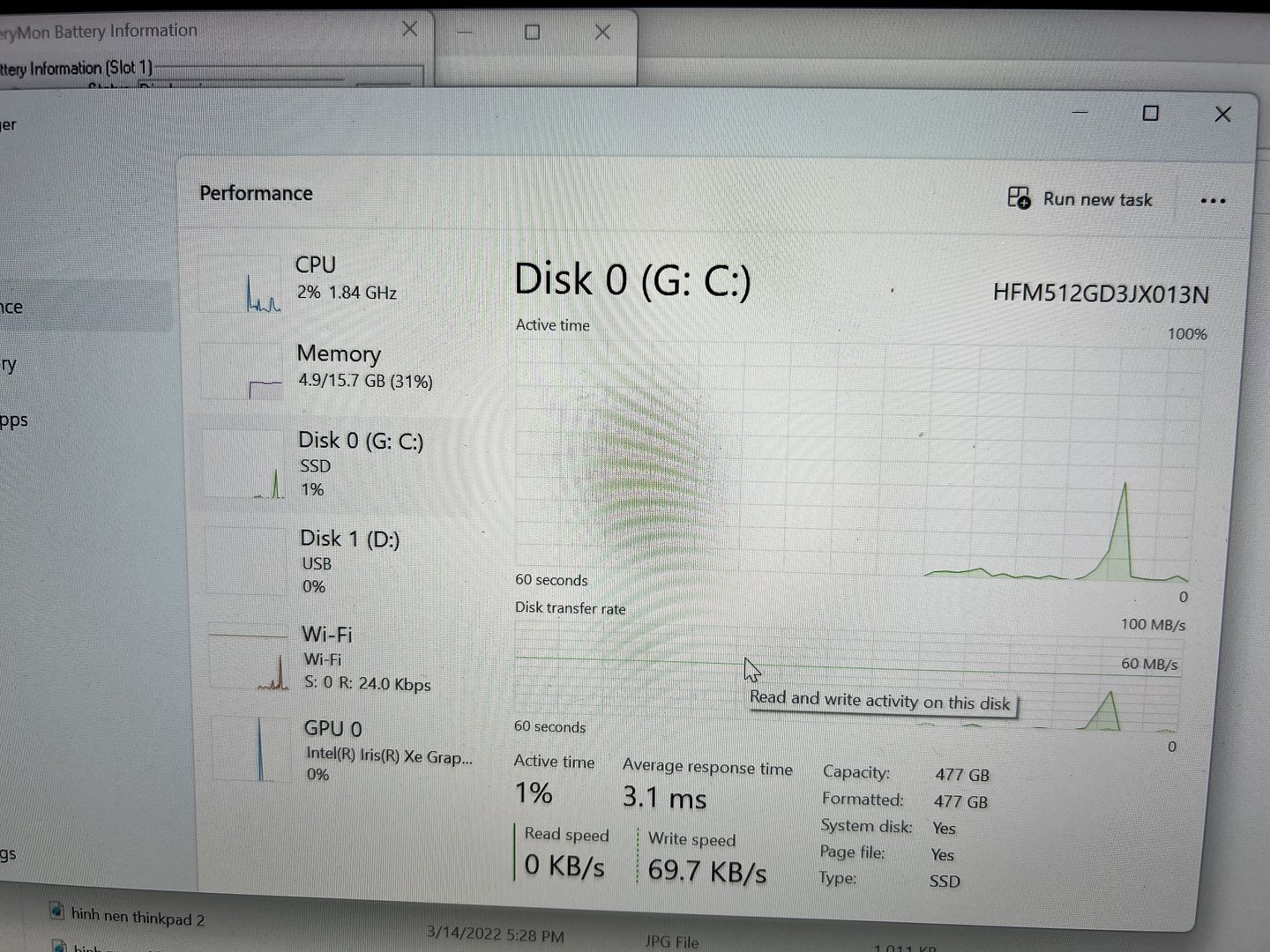Close the Task Manager window
The height and width of the screenshot is (952, 1270).
1222,115
